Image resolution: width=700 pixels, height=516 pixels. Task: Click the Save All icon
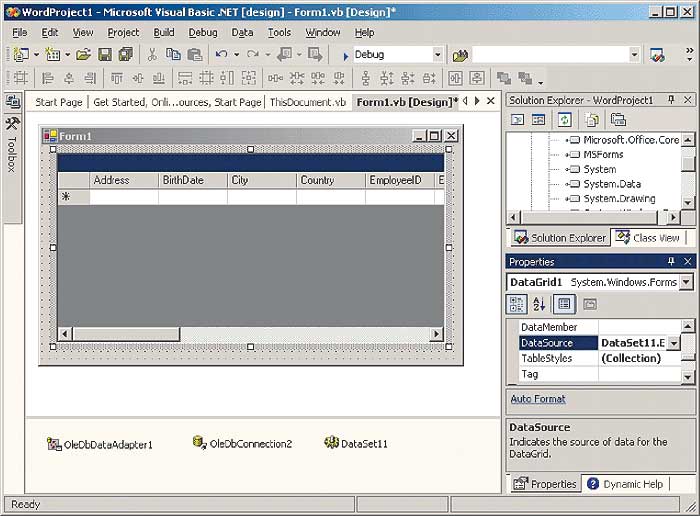[x=126, y=54]
